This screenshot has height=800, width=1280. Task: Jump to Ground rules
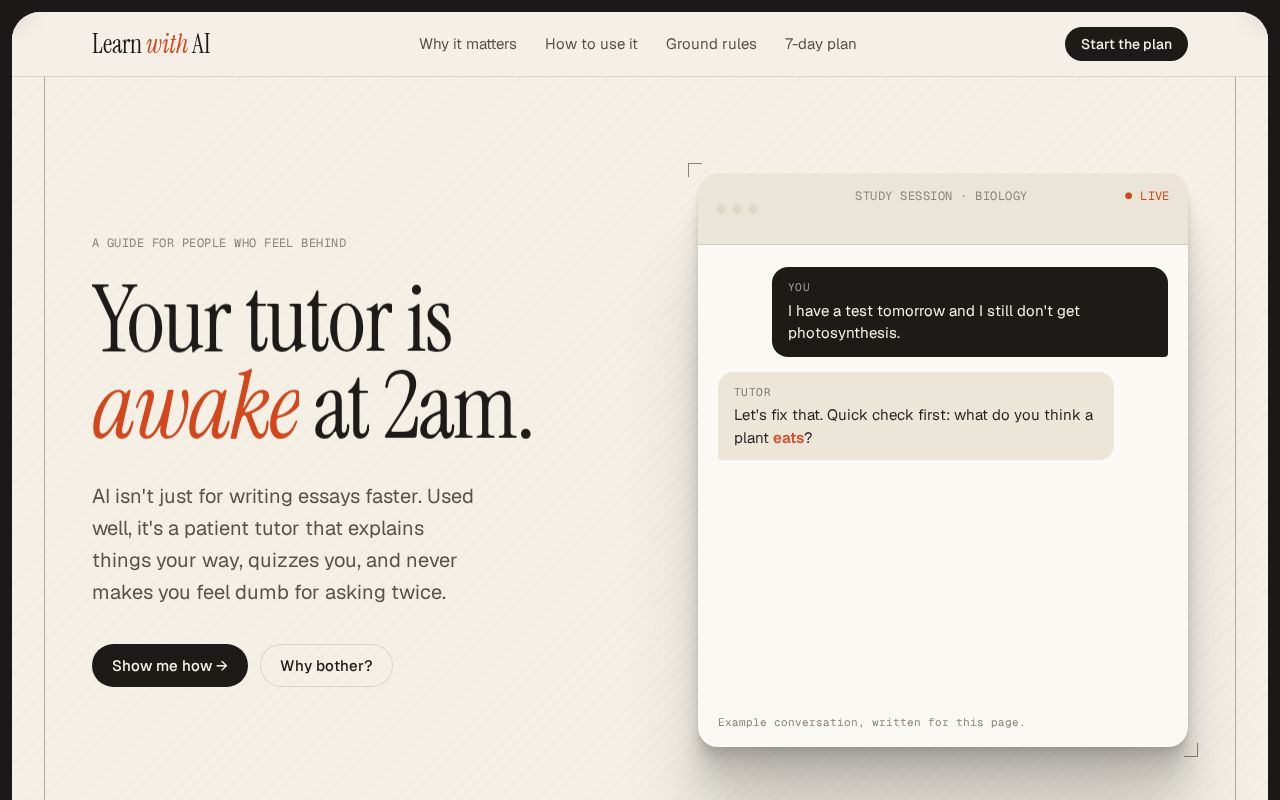point(711,44)
